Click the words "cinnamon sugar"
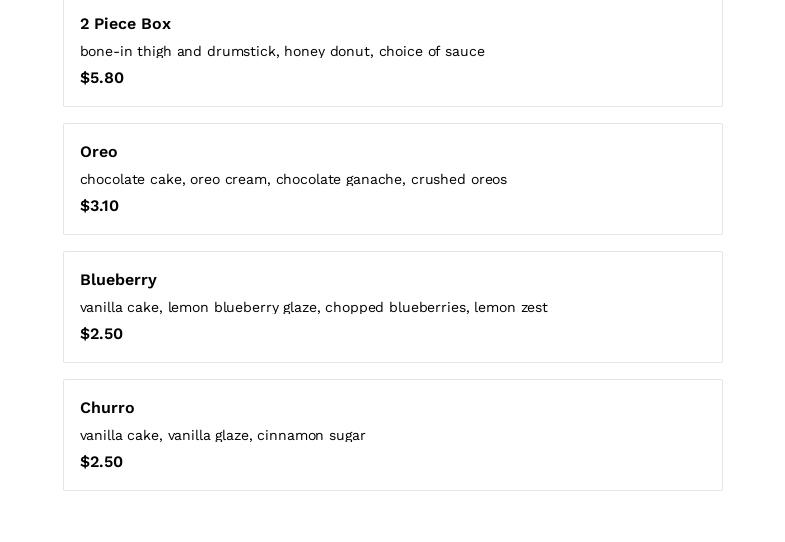The image size is (785, 542). point(311,436)
